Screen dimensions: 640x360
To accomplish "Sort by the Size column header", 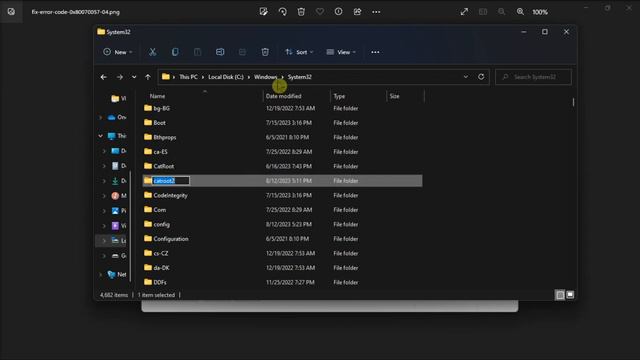I will tap(394, 96).
